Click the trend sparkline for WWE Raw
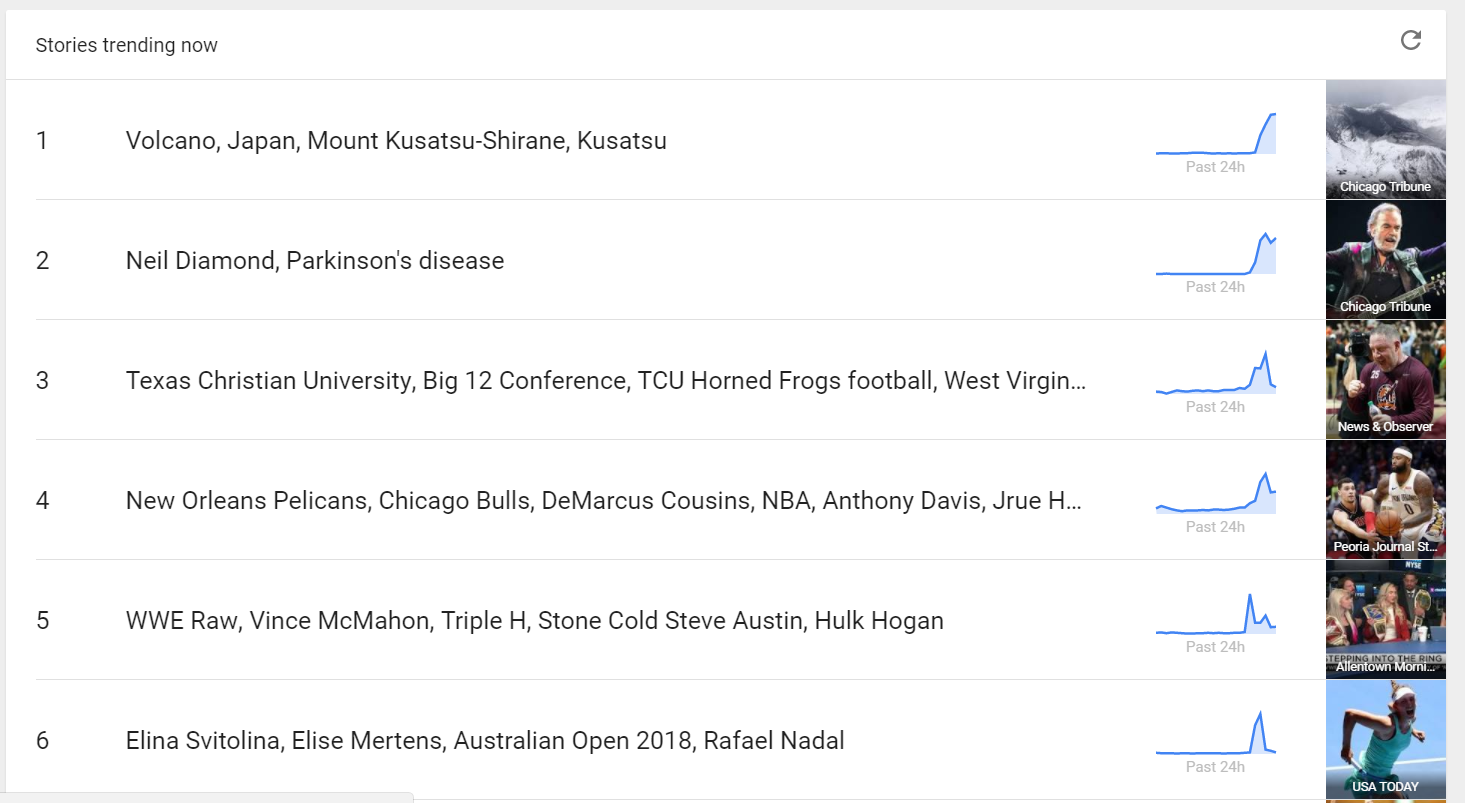The height and width of the screenshot is (803, 1465). point(1215,616)
